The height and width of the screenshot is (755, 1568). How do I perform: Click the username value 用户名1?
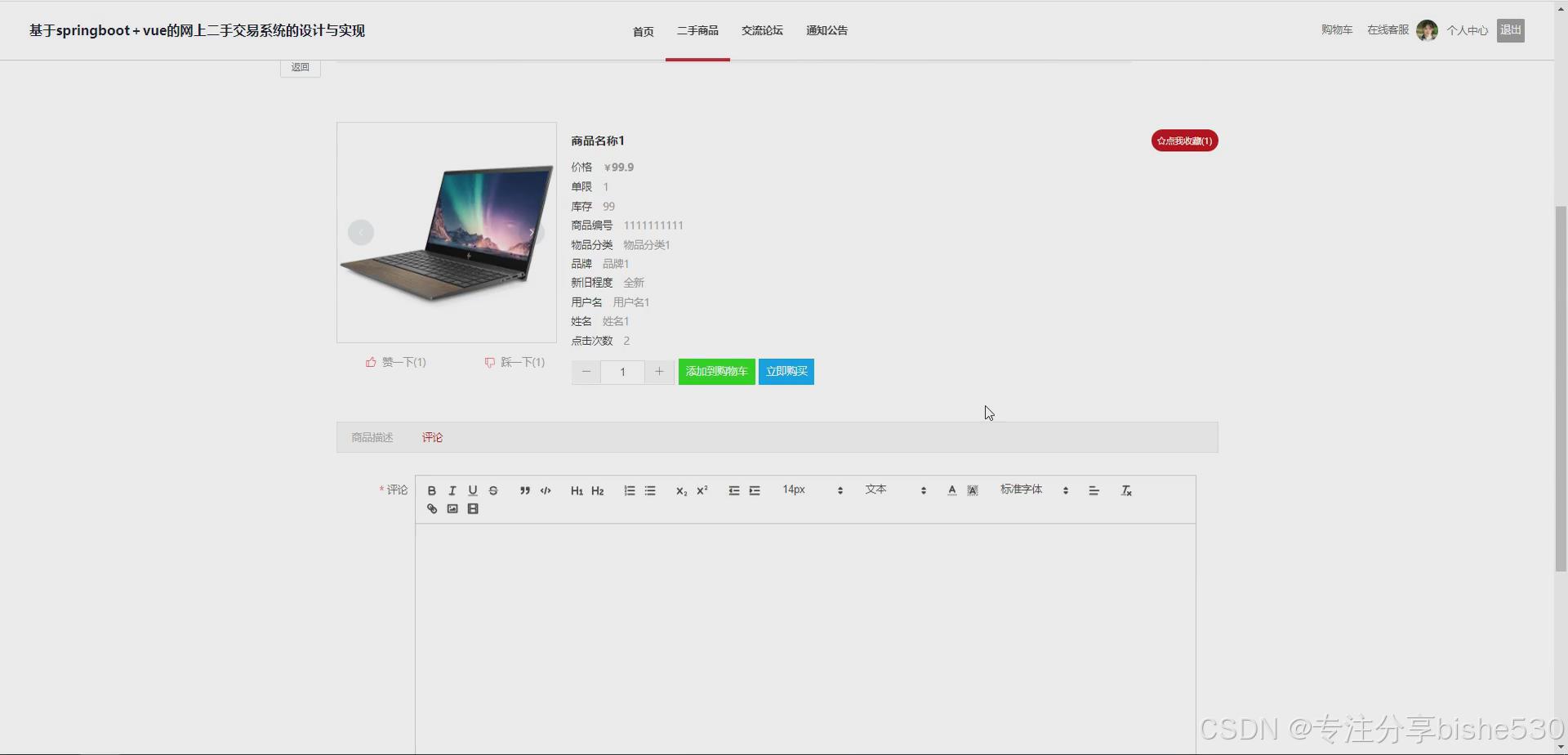[631, 302]
